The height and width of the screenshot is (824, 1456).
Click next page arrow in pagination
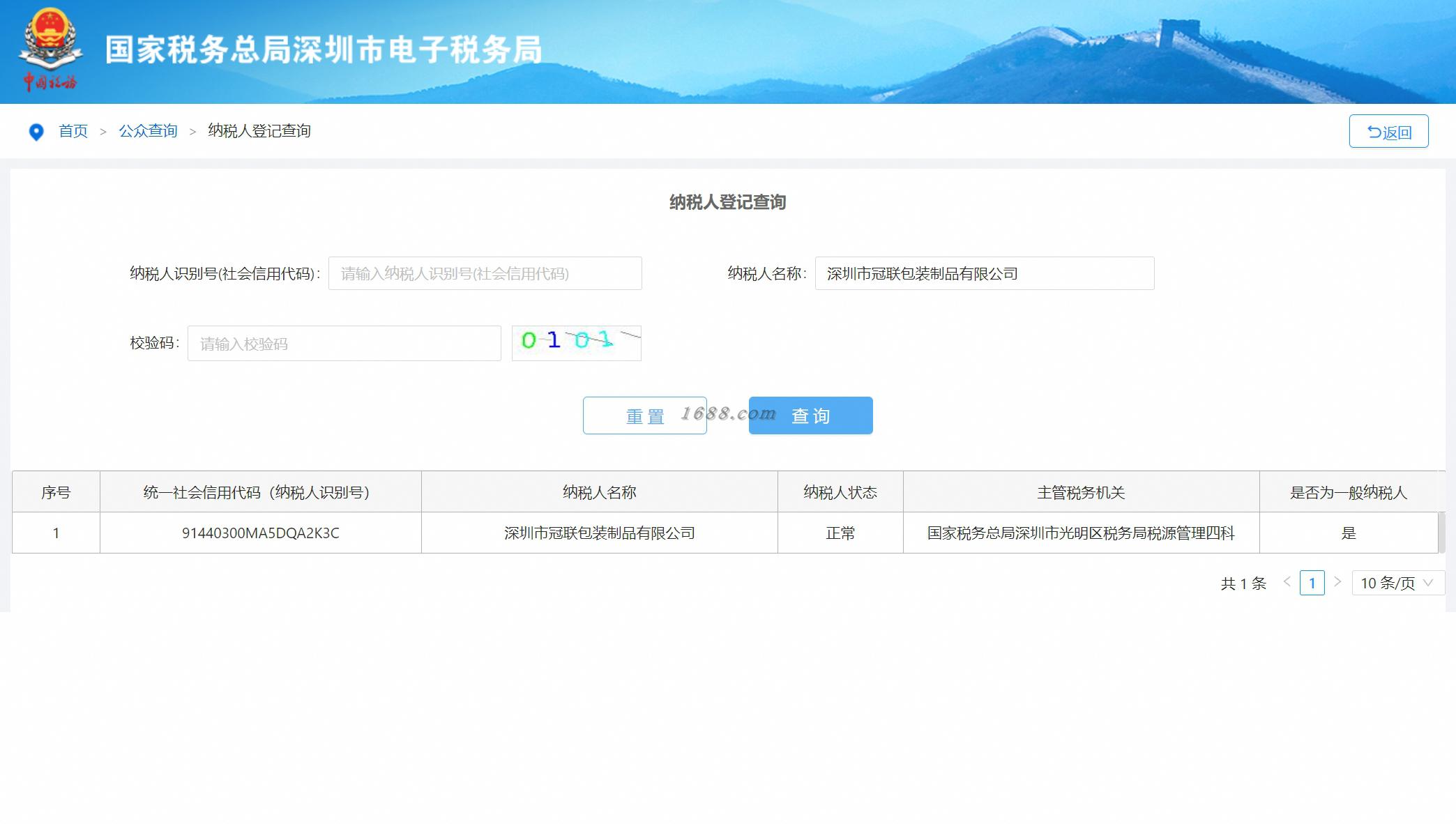click(x=1337, y=582)
